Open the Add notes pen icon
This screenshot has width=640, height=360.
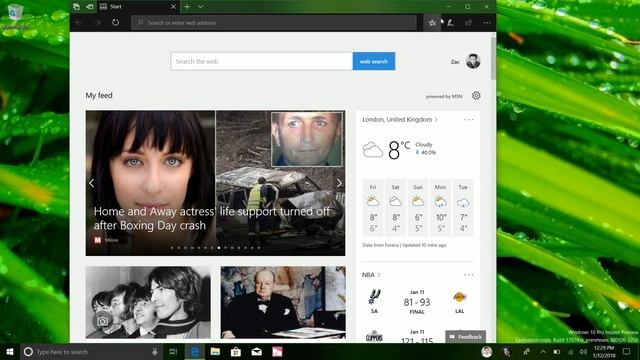pos(450,23)
